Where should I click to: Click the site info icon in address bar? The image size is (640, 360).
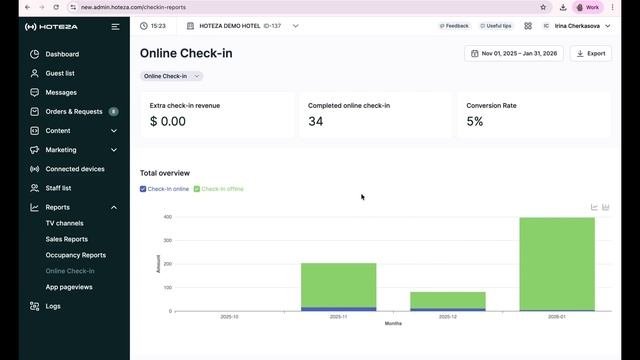coord(73,7)
